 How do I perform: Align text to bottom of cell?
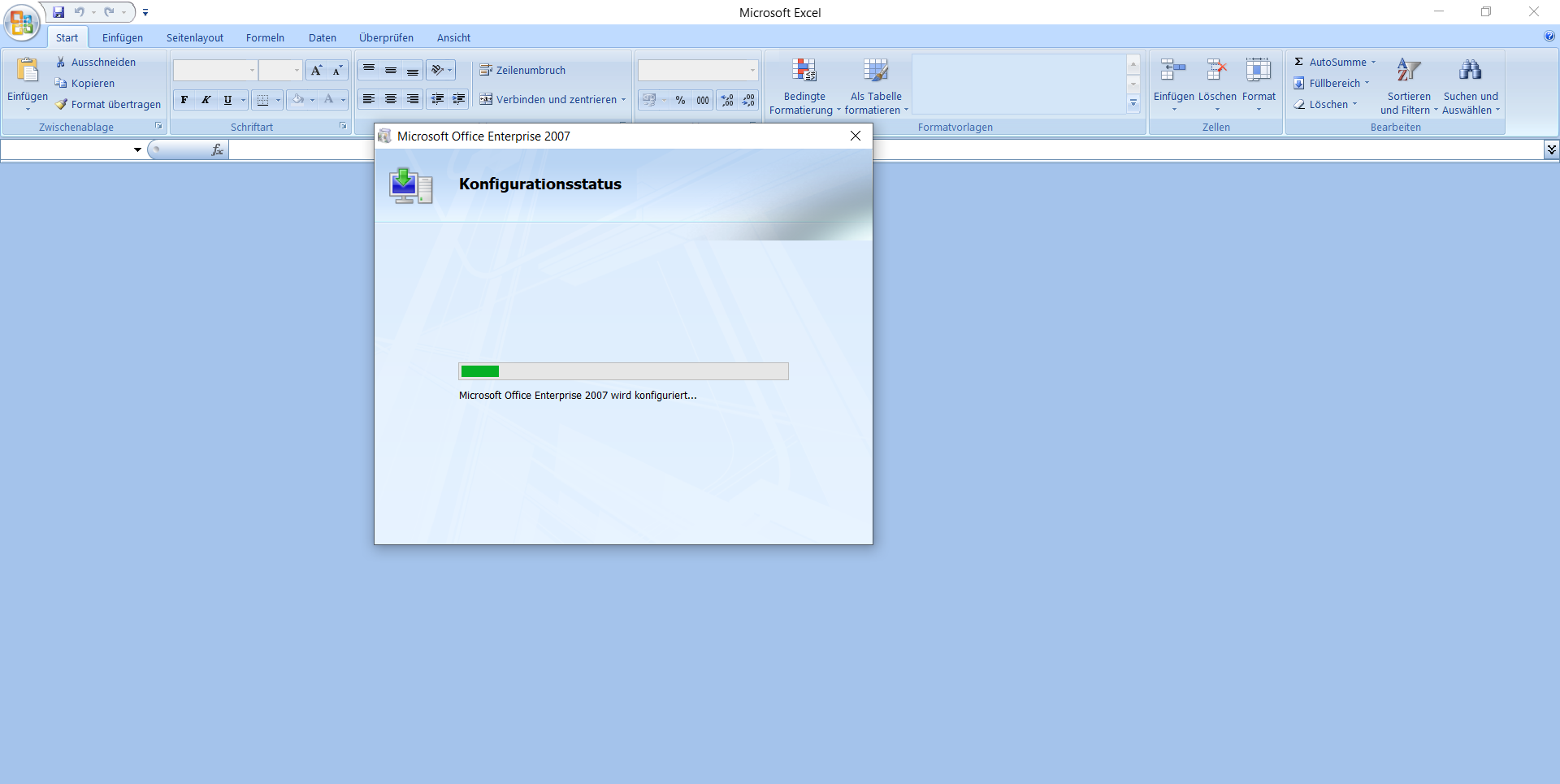click(413, 71)
